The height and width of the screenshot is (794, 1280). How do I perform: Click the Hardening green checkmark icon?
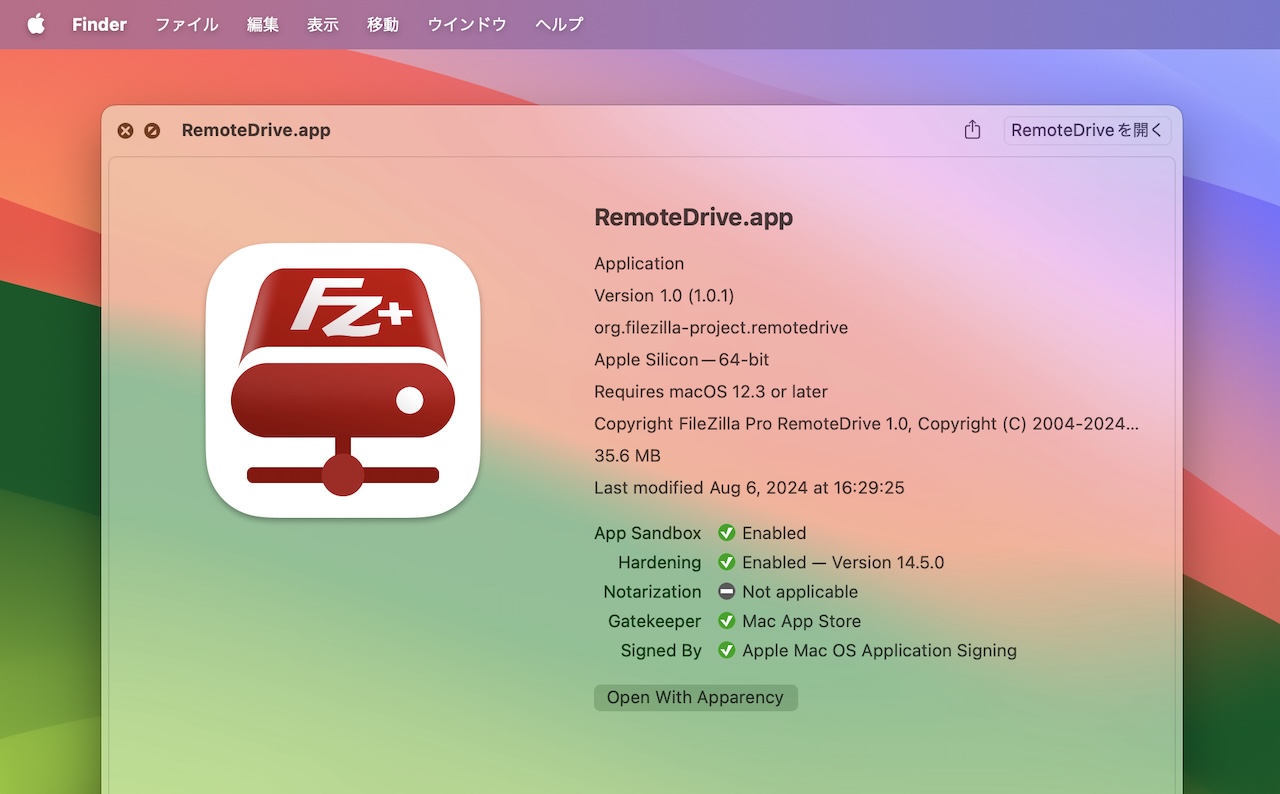[x=727, y=562]
